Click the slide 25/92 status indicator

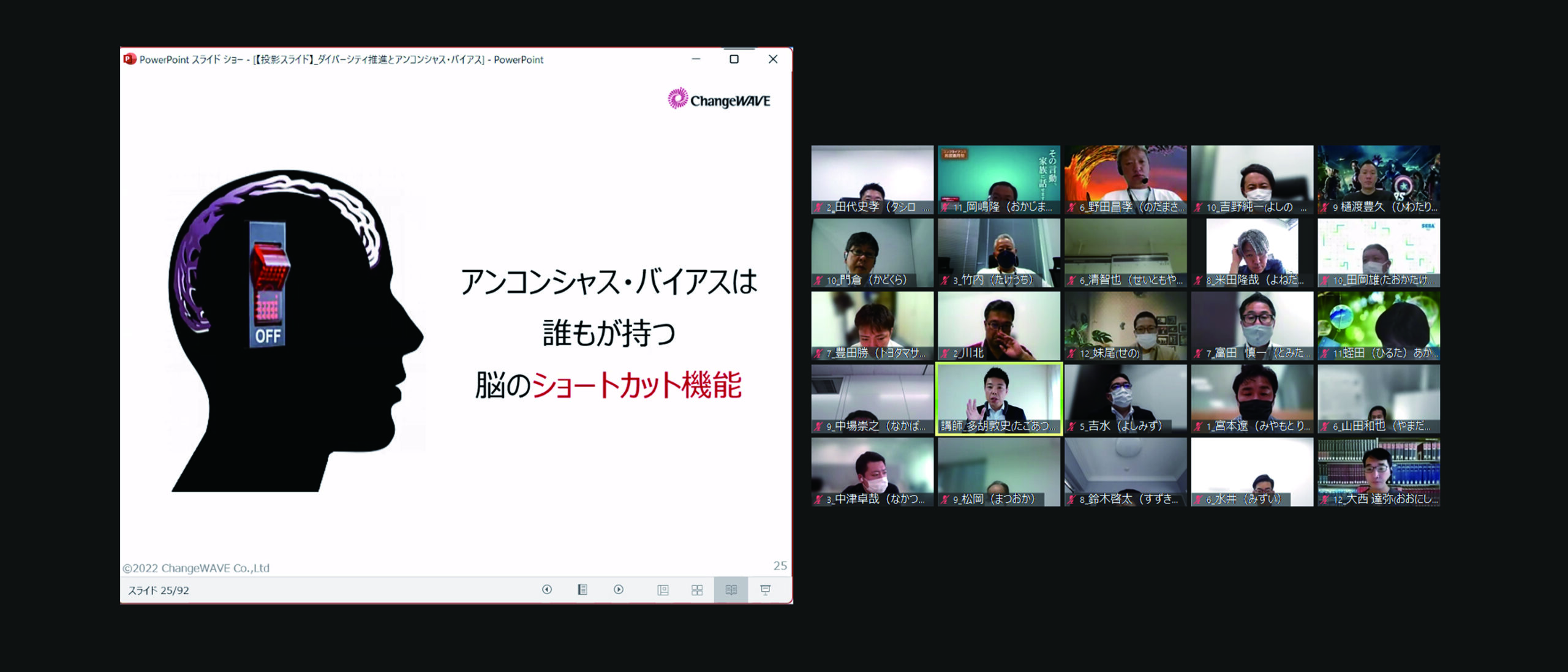[159, 591]
